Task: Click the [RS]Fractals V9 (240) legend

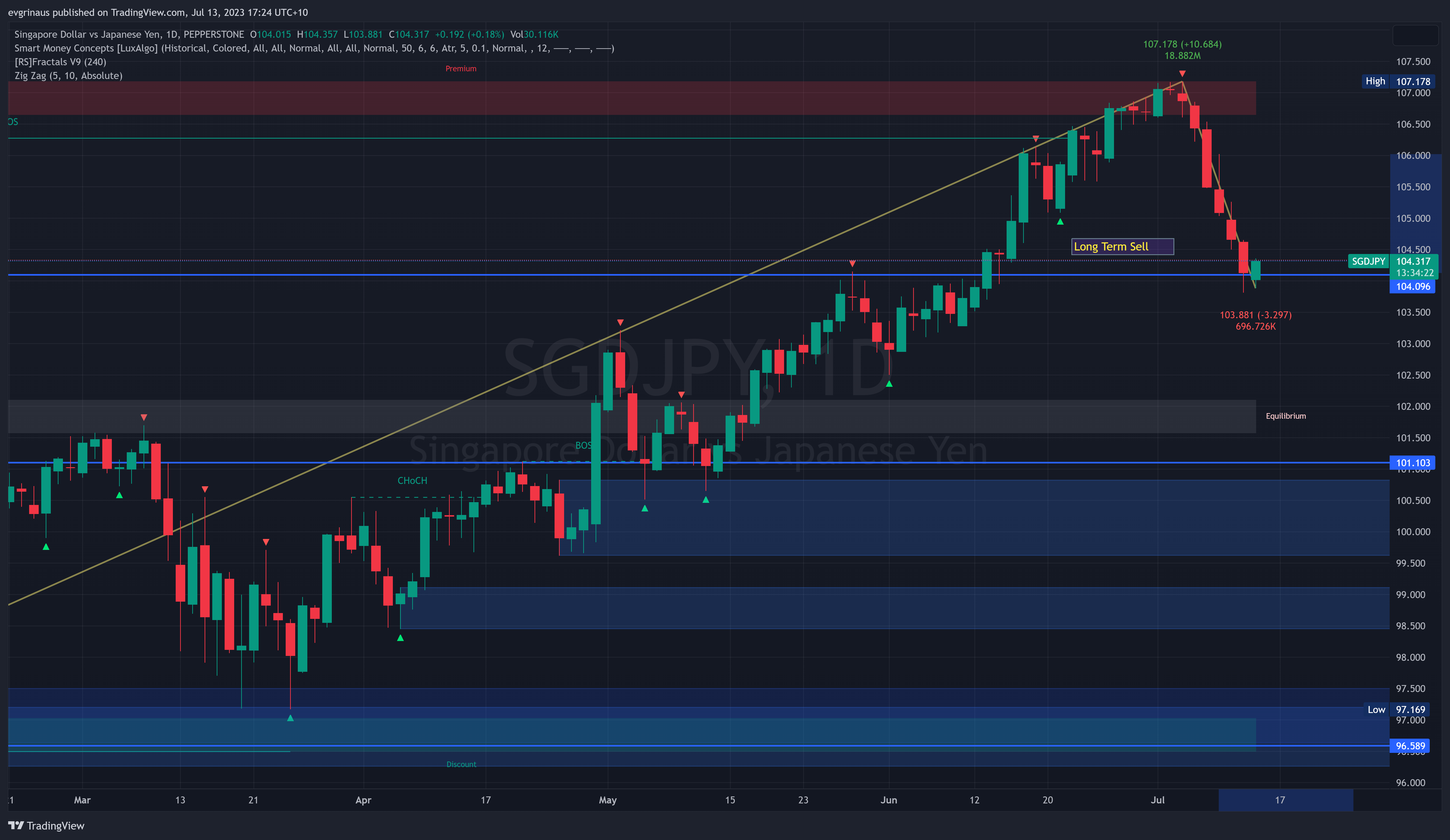Action: tap(60, 62)
